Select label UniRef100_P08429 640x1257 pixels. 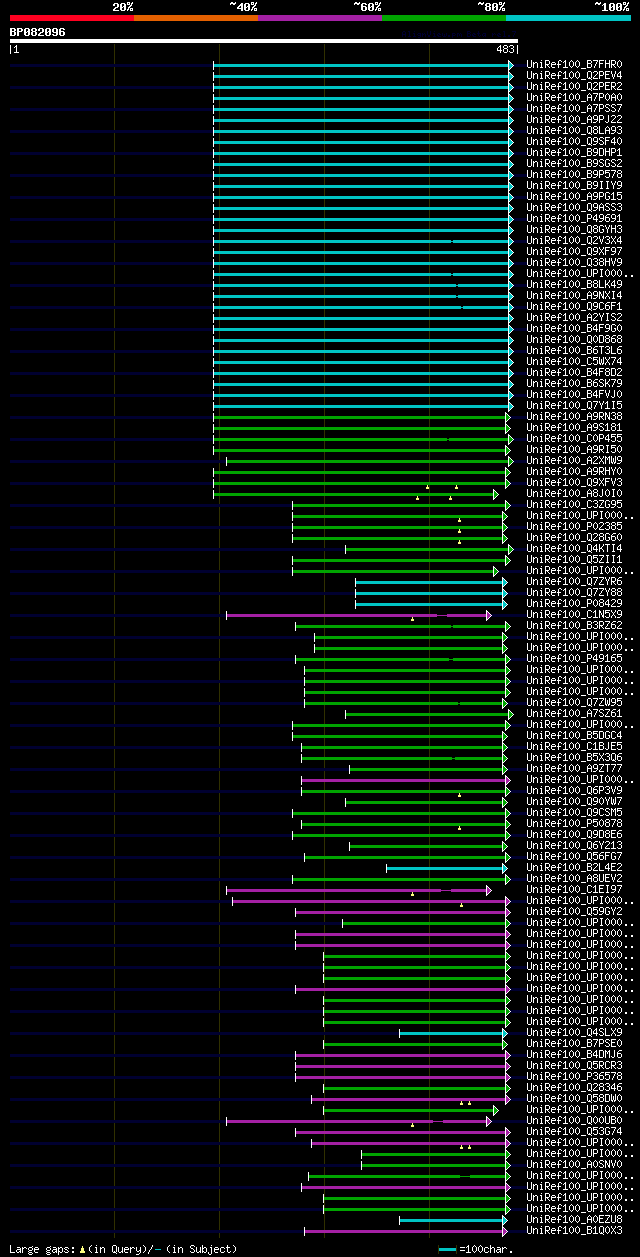click(574, 603)
